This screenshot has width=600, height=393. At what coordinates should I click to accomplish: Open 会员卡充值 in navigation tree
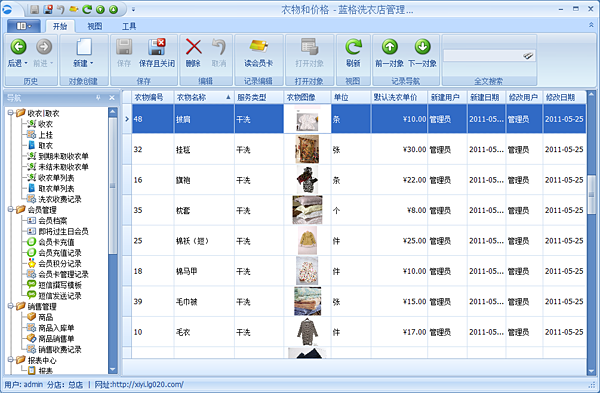point(56,242)
